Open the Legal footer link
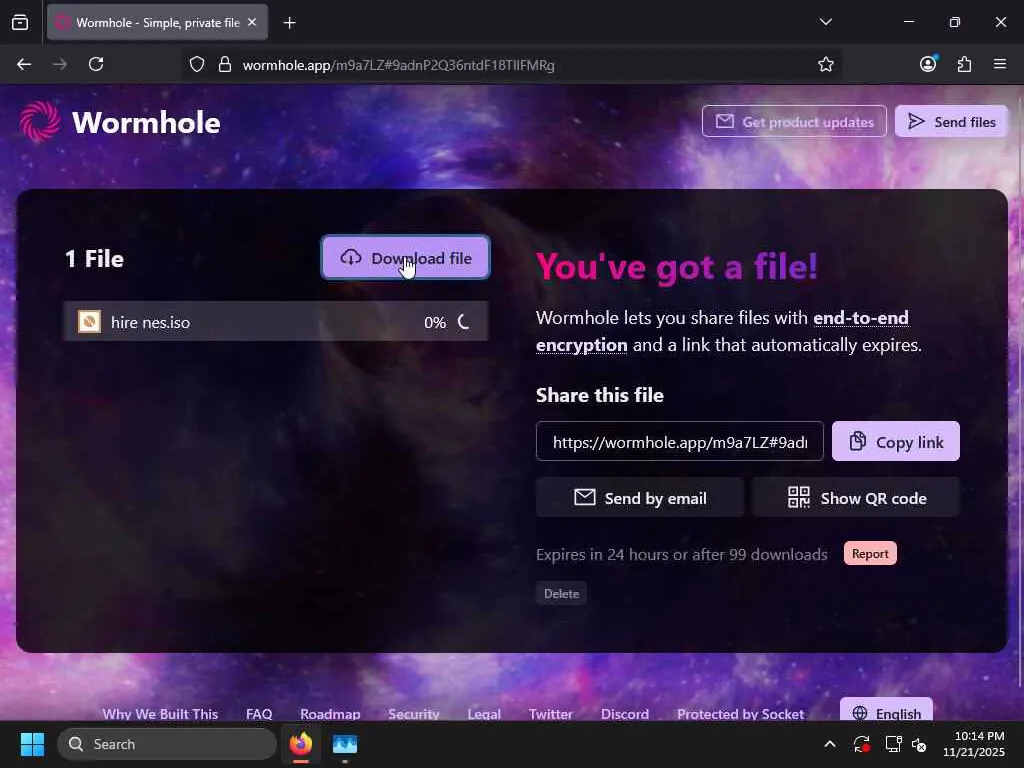 tap(484, 713)
